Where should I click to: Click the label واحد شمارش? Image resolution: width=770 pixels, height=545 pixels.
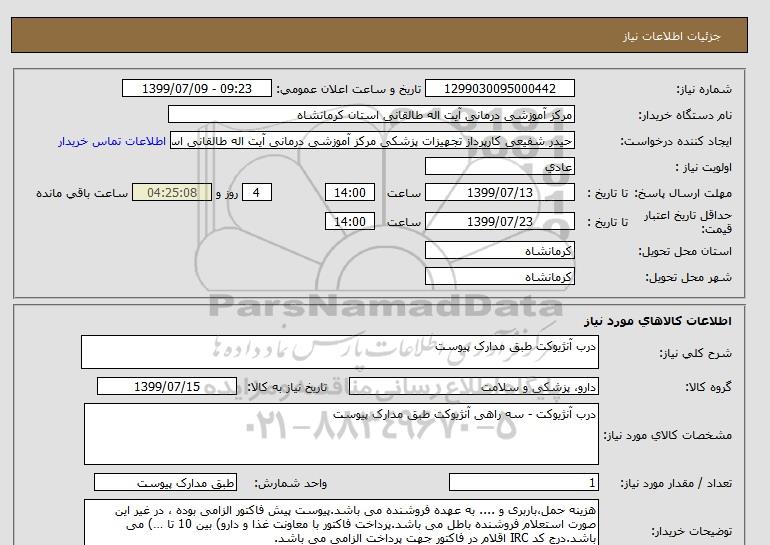(290, 484)
